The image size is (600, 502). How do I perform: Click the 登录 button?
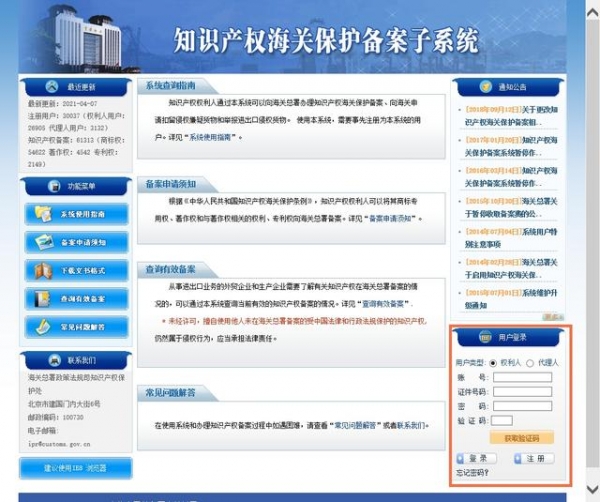[477, 458]
